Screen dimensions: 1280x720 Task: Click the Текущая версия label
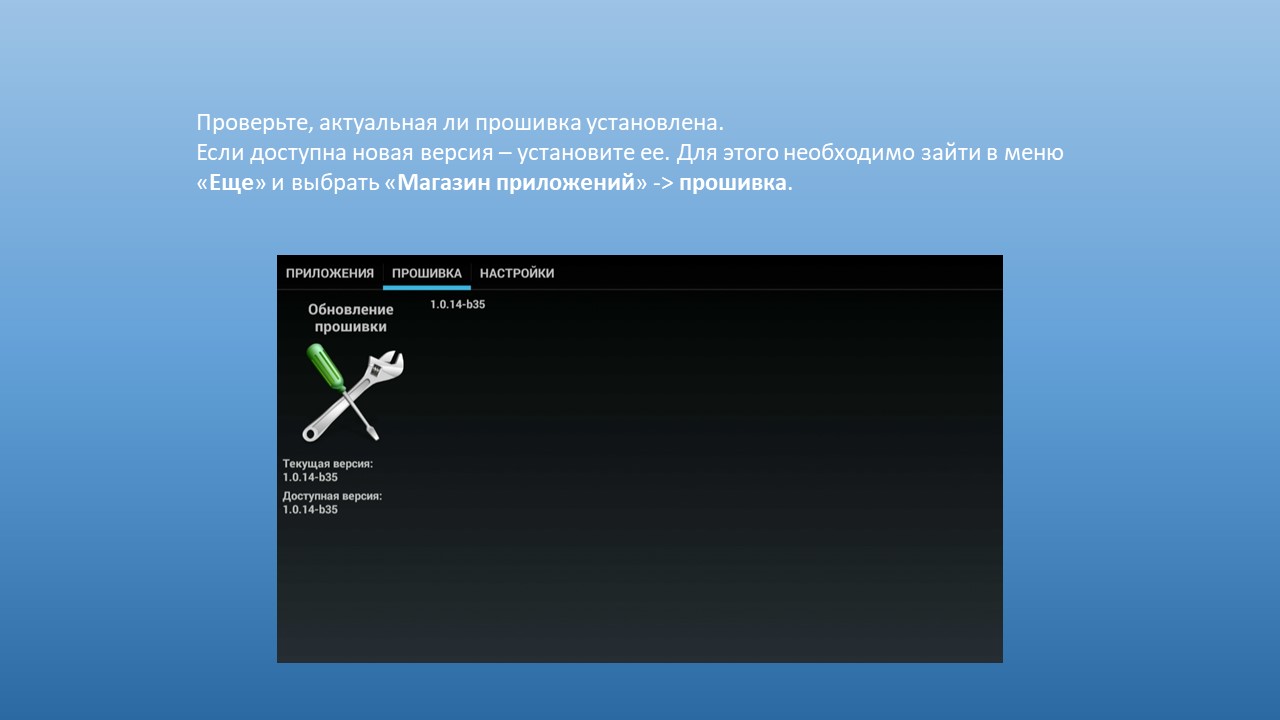pos(328,464)
